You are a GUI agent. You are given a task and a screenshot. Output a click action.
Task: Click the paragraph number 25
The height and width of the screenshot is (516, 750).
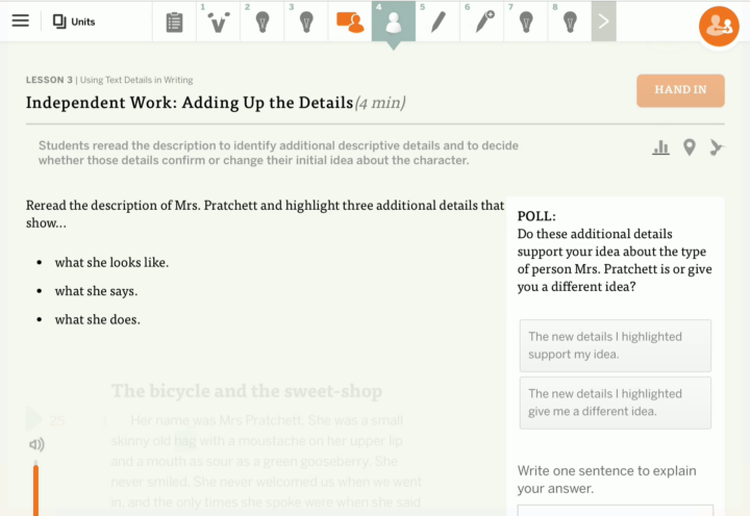tap(57, 421)
